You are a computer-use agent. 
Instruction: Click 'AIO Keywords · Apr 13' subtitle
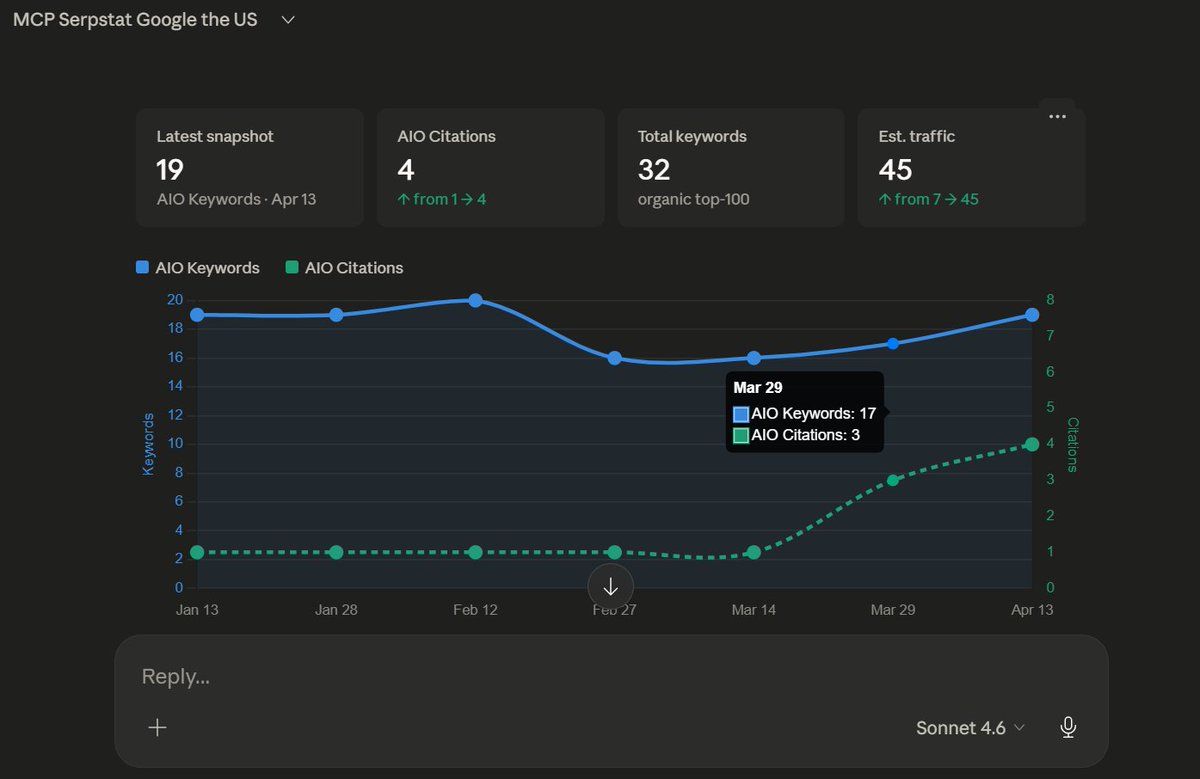point(236,199)
